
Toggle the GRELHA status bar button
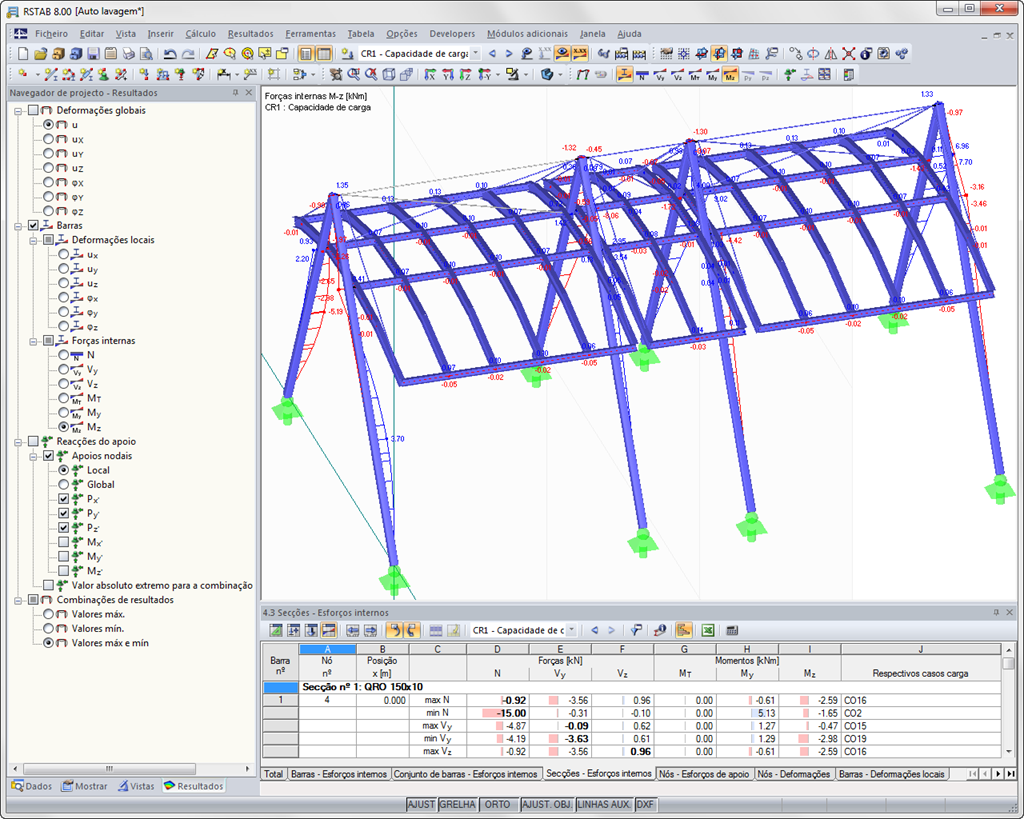click(458, 805)
